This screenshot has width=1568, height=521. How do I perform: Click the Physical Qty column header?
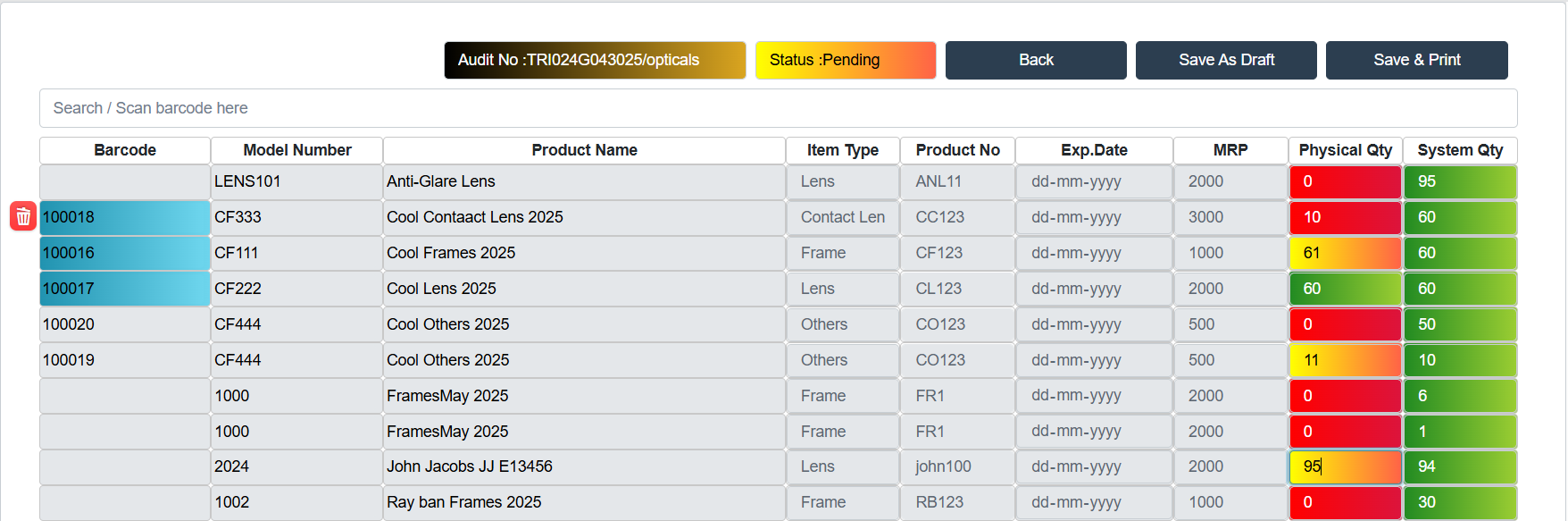pyautogui.click(x=1345, y=150)
